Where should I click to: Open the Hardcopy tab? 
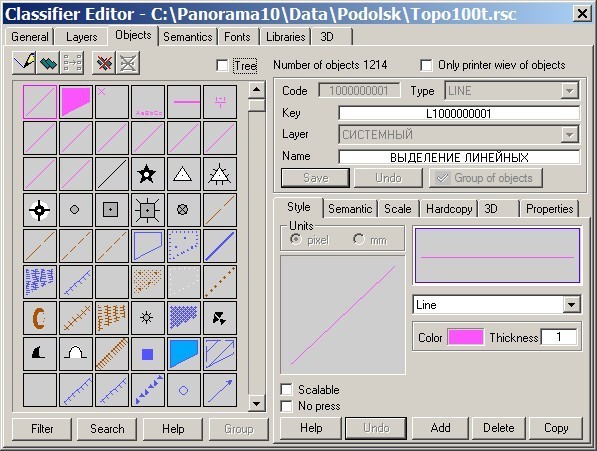pyautogui.click(x=449, y=209)
